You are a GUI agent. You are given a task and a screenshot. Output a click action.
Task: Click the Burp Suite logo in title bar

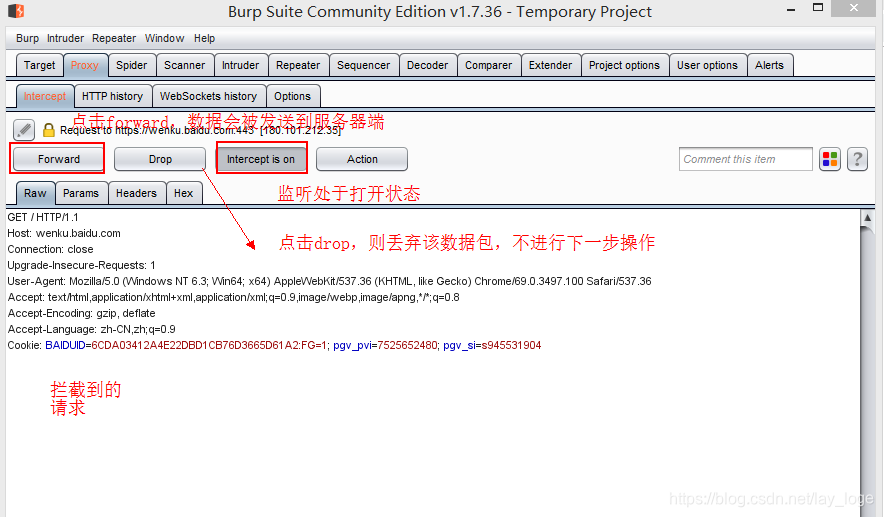click(x=16, y=11)
